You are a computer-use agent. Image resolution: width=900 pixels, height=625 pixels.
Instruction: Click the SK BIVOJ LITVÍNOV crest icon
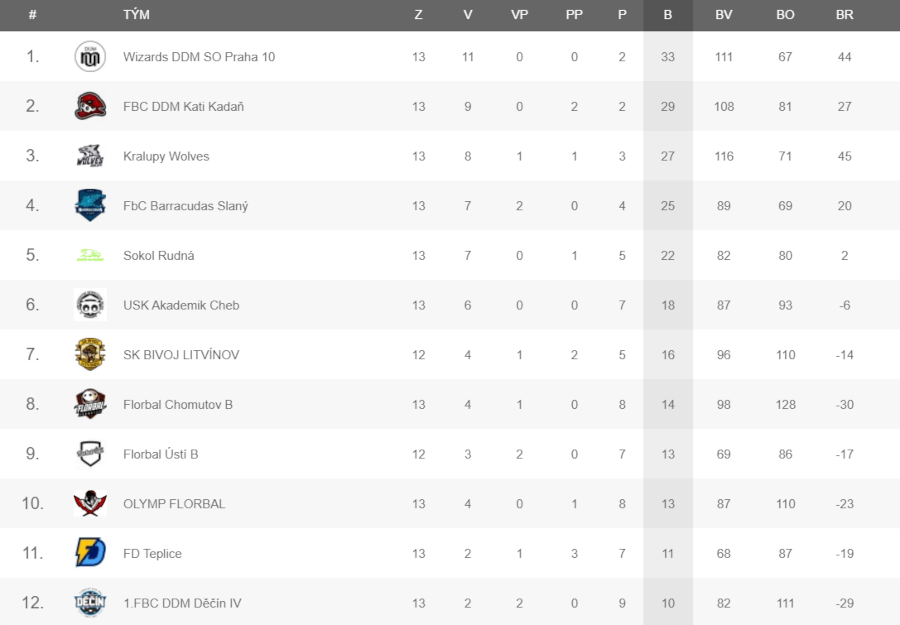[x=90, y=354]
